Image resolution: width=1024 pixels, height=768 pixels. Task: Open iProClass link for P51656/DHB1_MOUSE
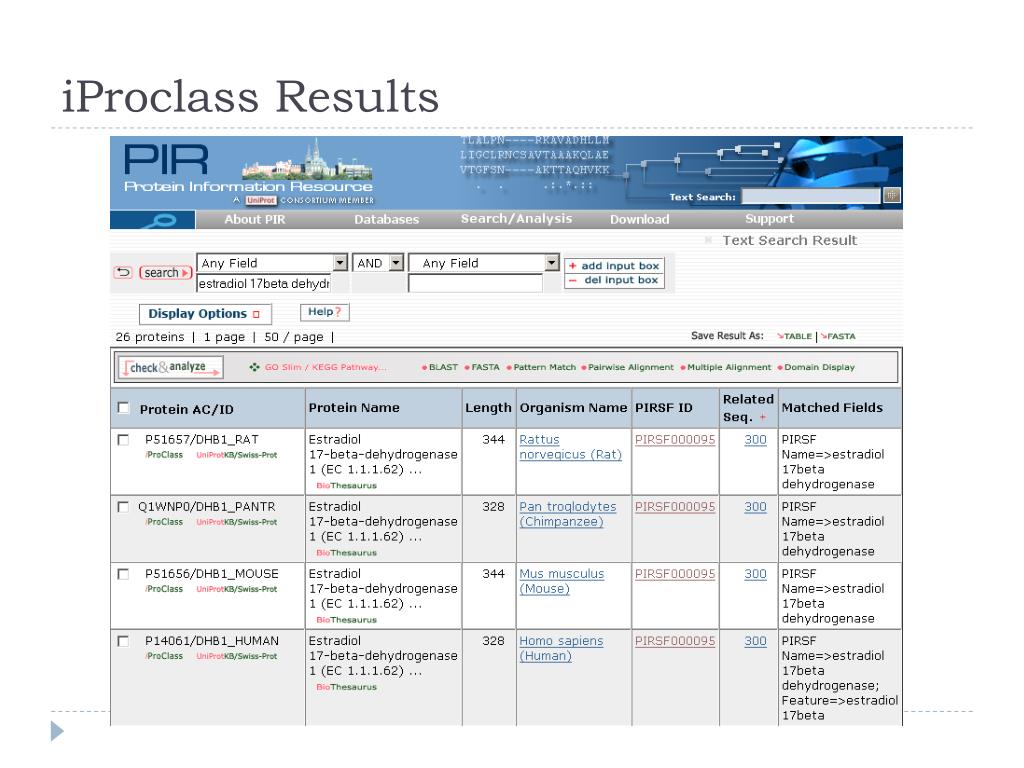coord(164,589)
